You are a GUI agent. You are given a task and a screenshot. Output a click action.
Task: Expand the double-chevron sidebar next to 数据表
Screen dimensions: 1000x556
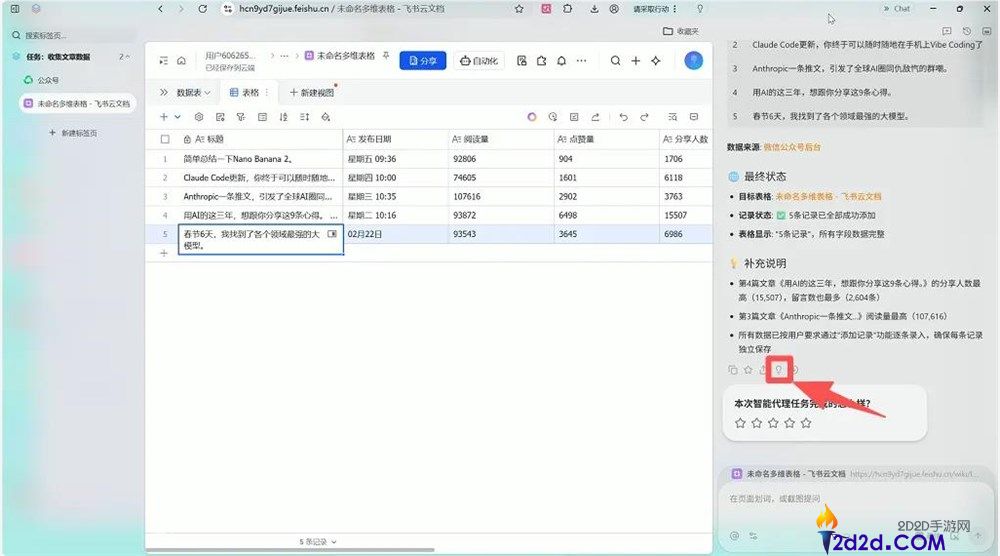tap(163, 92)
